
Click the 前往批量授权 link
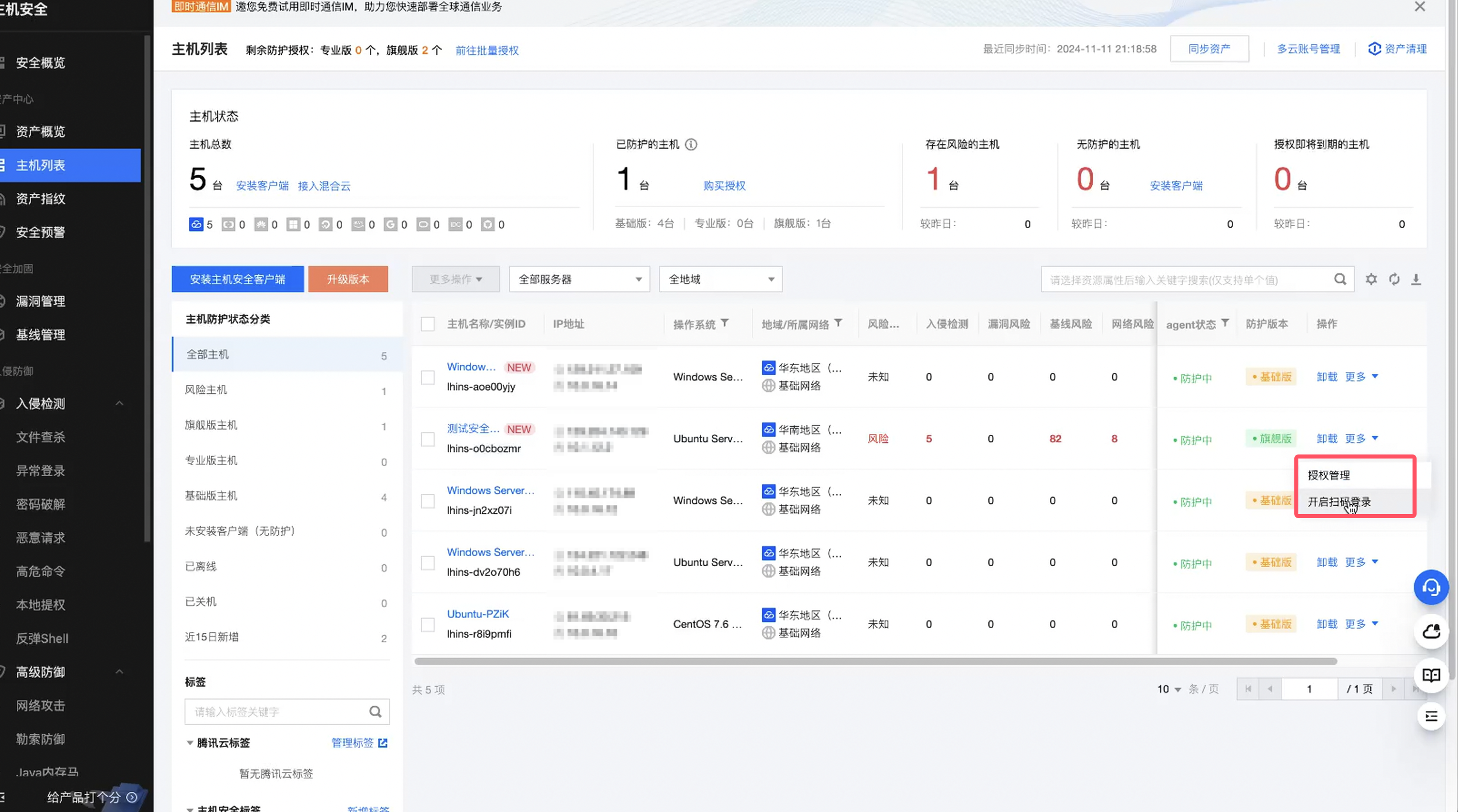tap(487, 50)
